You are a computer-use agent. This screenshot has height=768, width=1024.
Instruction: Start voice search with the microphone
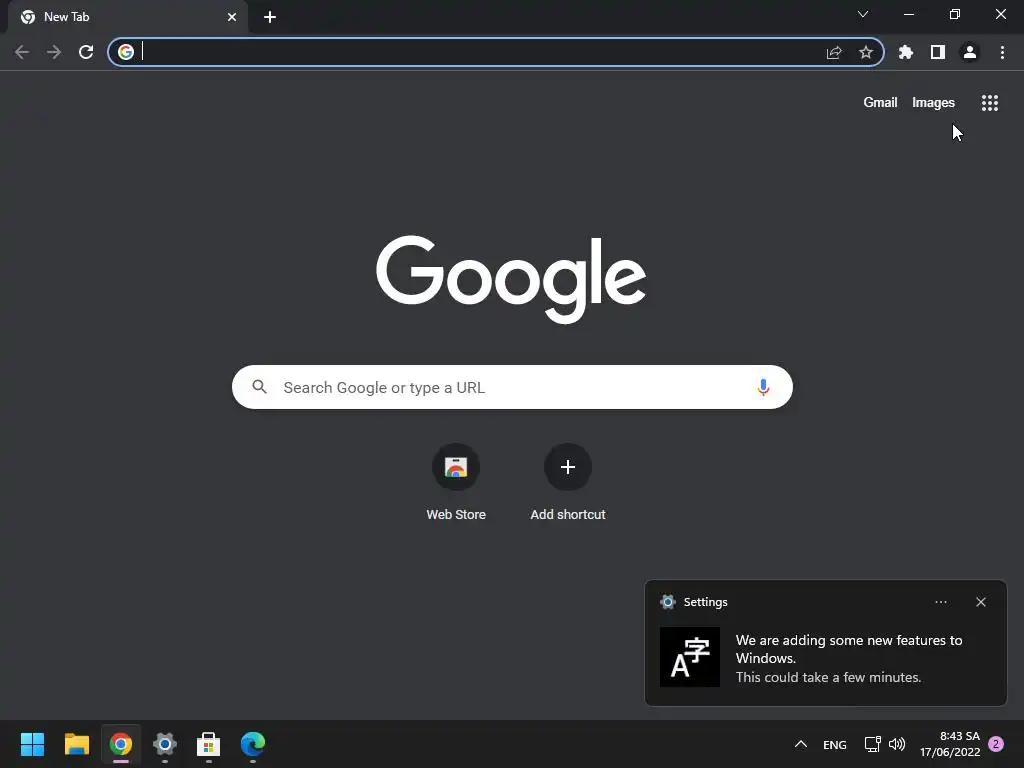coord(763,387)
